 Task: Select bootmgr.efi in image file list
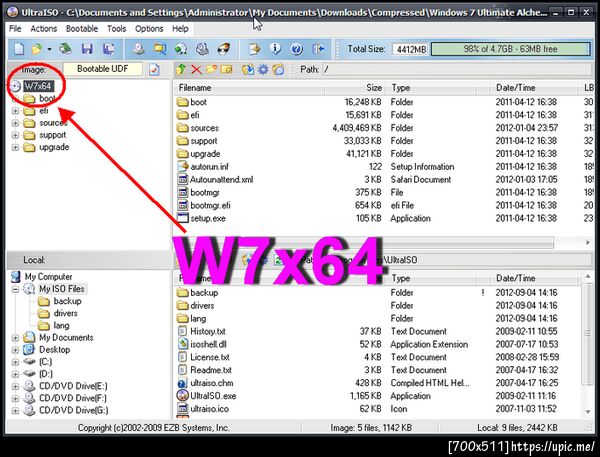click(210, 206)
